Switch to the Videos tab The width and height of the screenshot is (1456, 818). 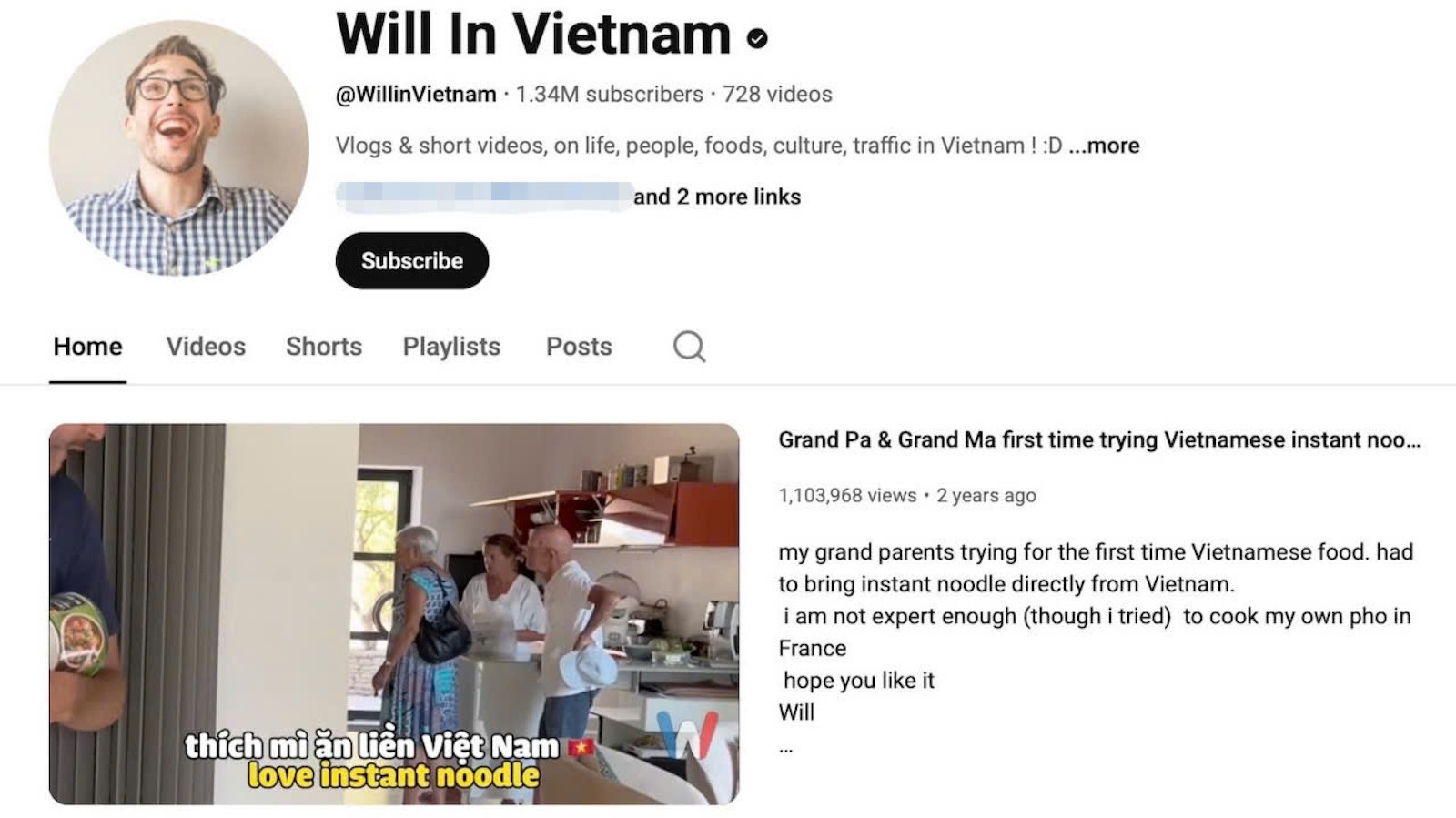[206, 347]
